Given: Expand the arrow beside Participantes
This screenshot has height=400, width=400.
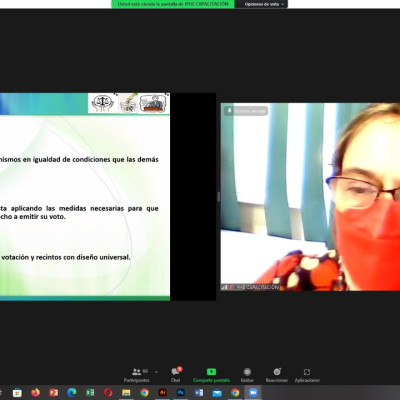Looking at the screenshot, I should point(156,372).
